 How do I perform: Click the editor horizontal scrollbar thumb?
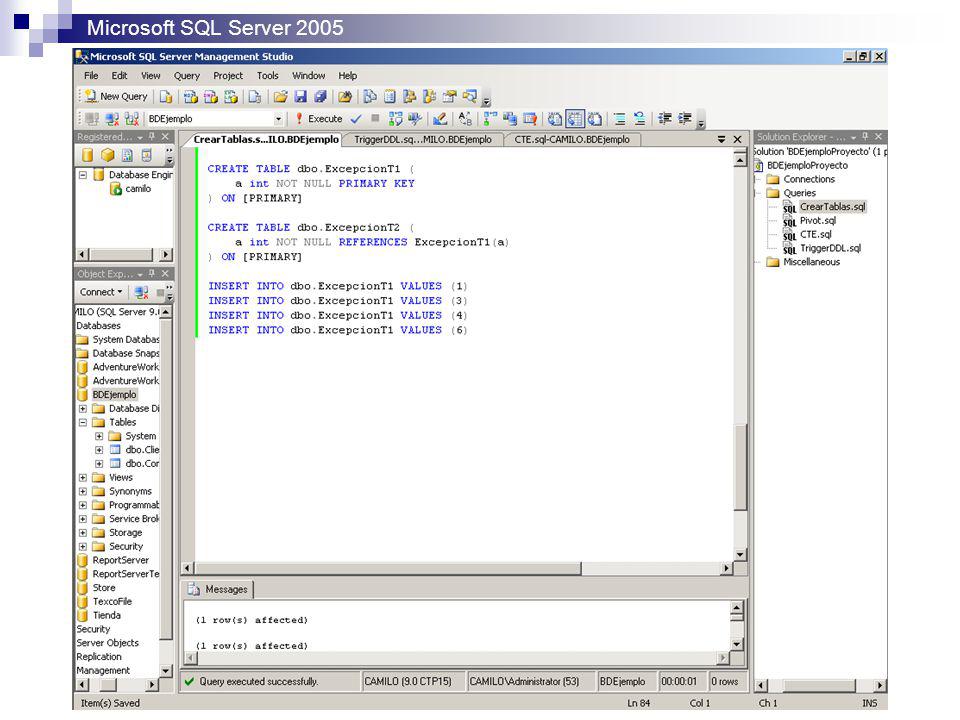pos(388,569)
